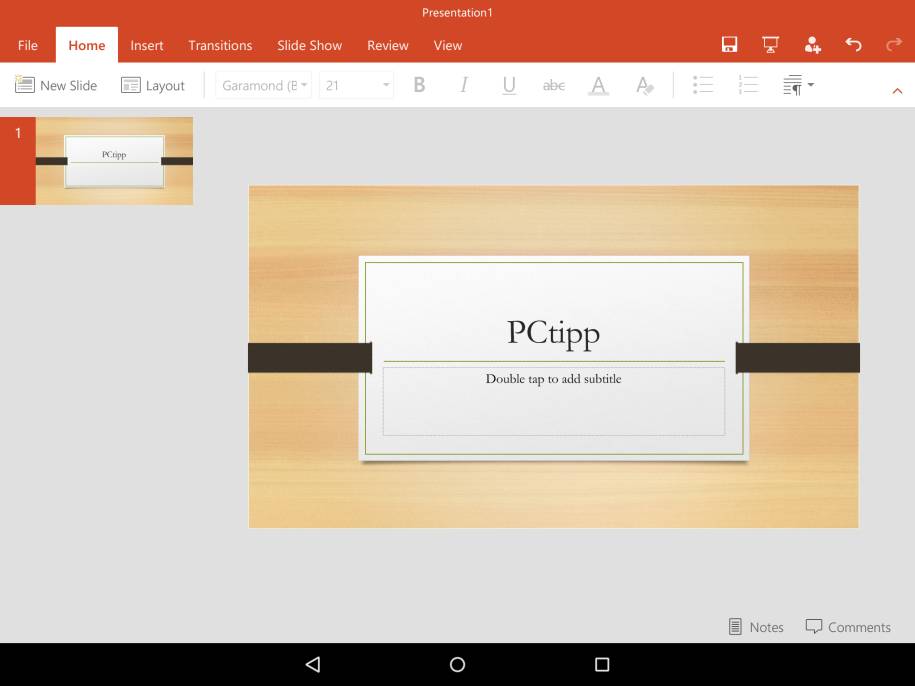Open the paragraph formatting dropdown
Viewport: 915px width, 686px height.
tap(798, 85)
